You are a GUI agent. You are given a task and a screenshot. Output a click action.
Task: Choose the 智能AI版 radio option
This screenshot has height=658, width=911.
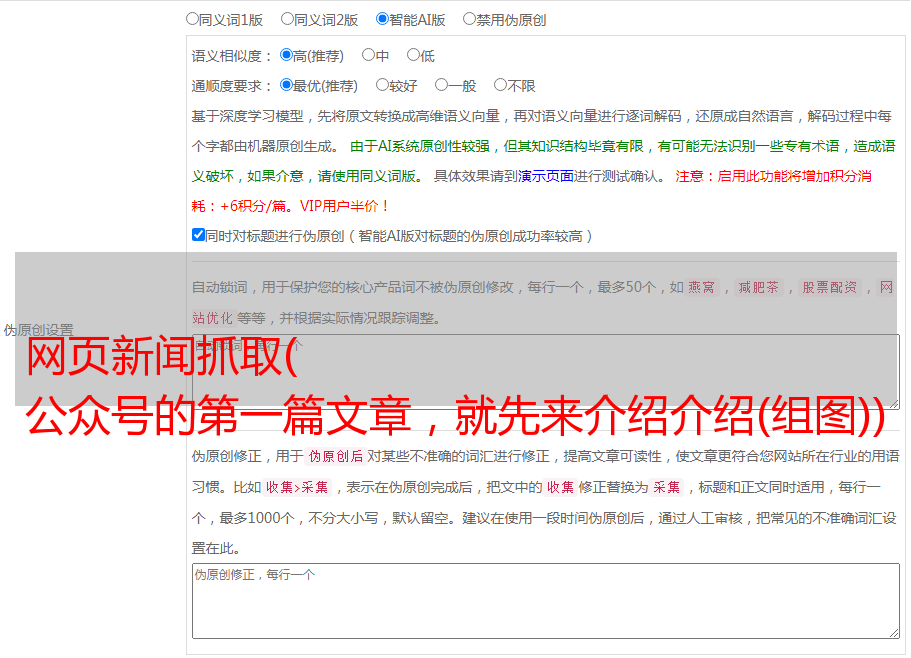click(x=382, y=19)
